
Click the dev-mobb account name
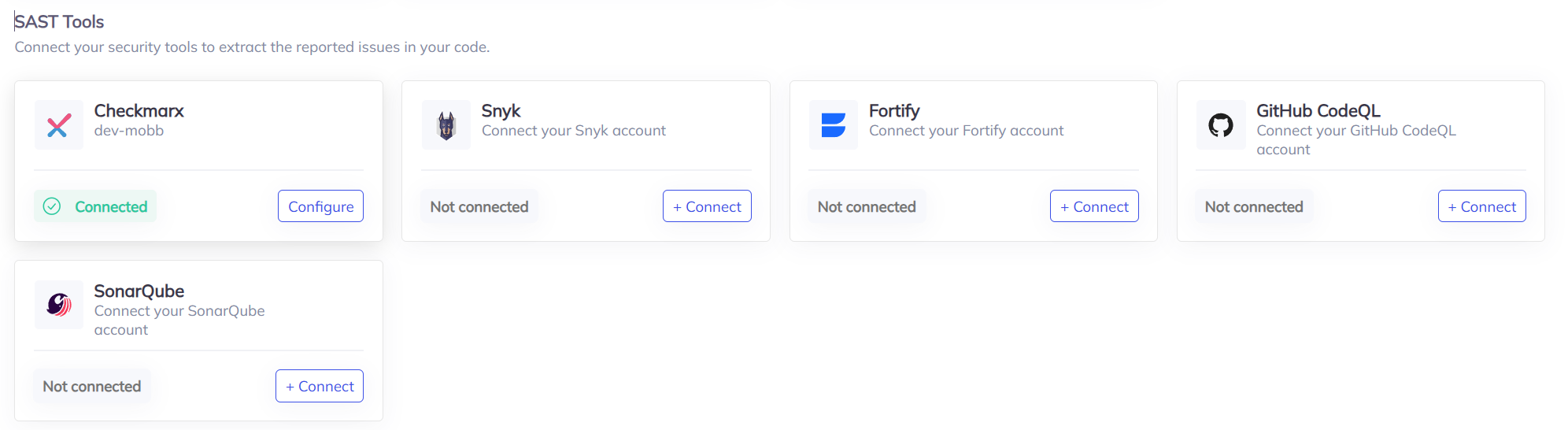click(x=129, y=131)
